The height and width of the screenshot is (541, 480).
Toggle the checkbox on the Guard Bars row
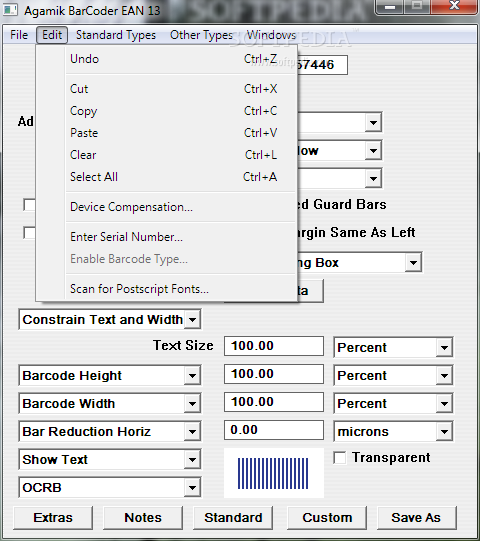pyautogui.click(x=29, y=204)
